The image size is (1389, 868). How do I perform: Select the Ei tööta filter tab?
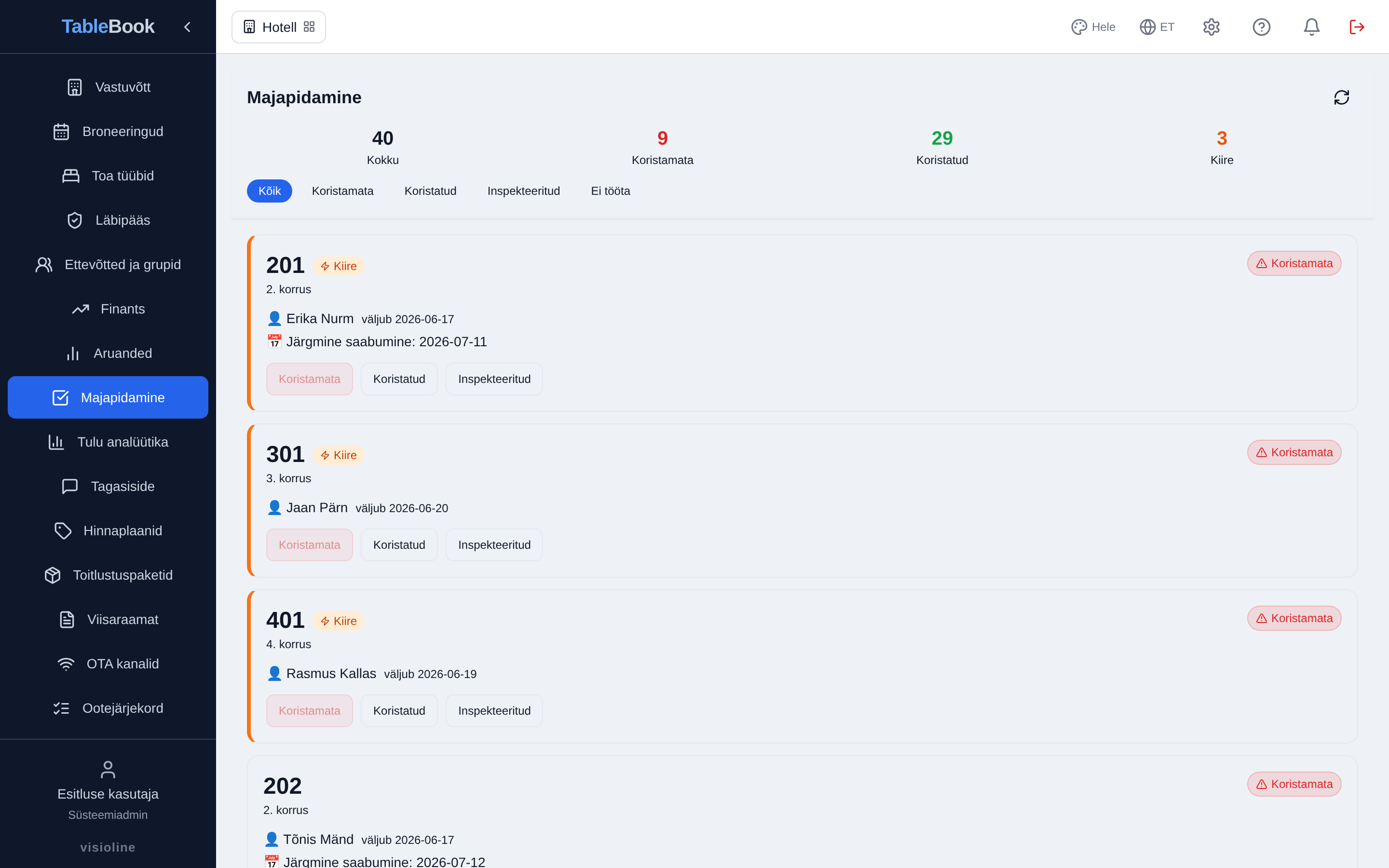click(x=610, y=191)
